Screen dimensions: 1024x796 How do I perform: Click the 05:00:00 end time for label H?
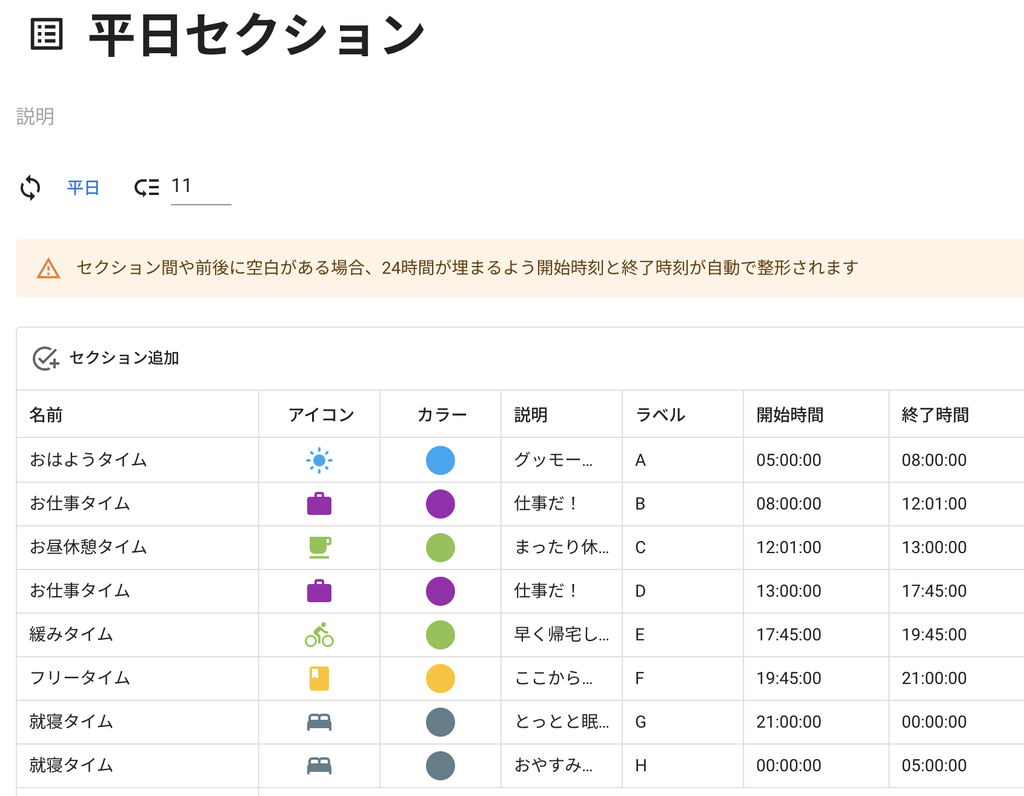tap(935, 765)
